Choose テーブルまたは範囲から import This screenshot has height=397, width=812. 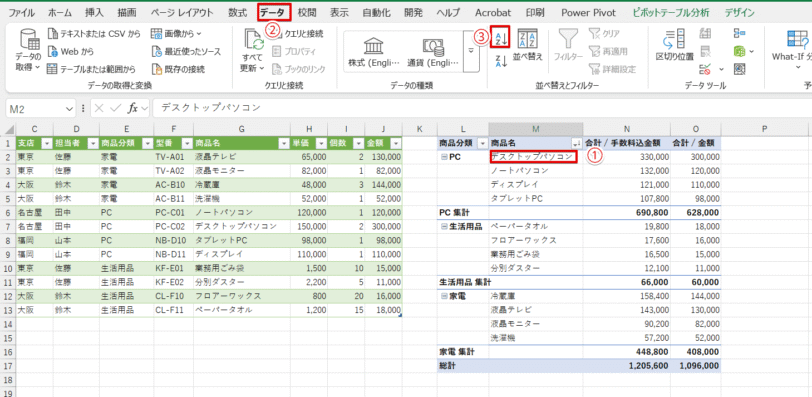(x=91, y=69)
